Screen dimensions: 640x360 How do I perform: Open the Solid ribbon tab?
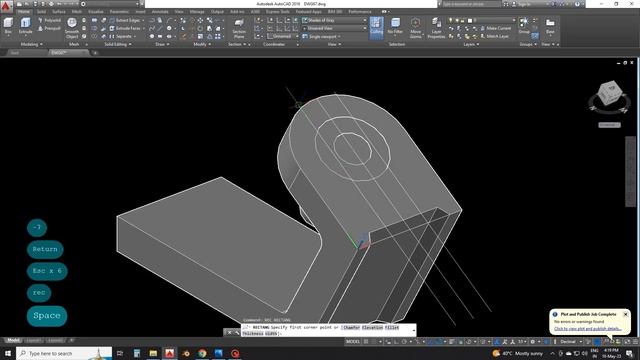pos(41,12)
